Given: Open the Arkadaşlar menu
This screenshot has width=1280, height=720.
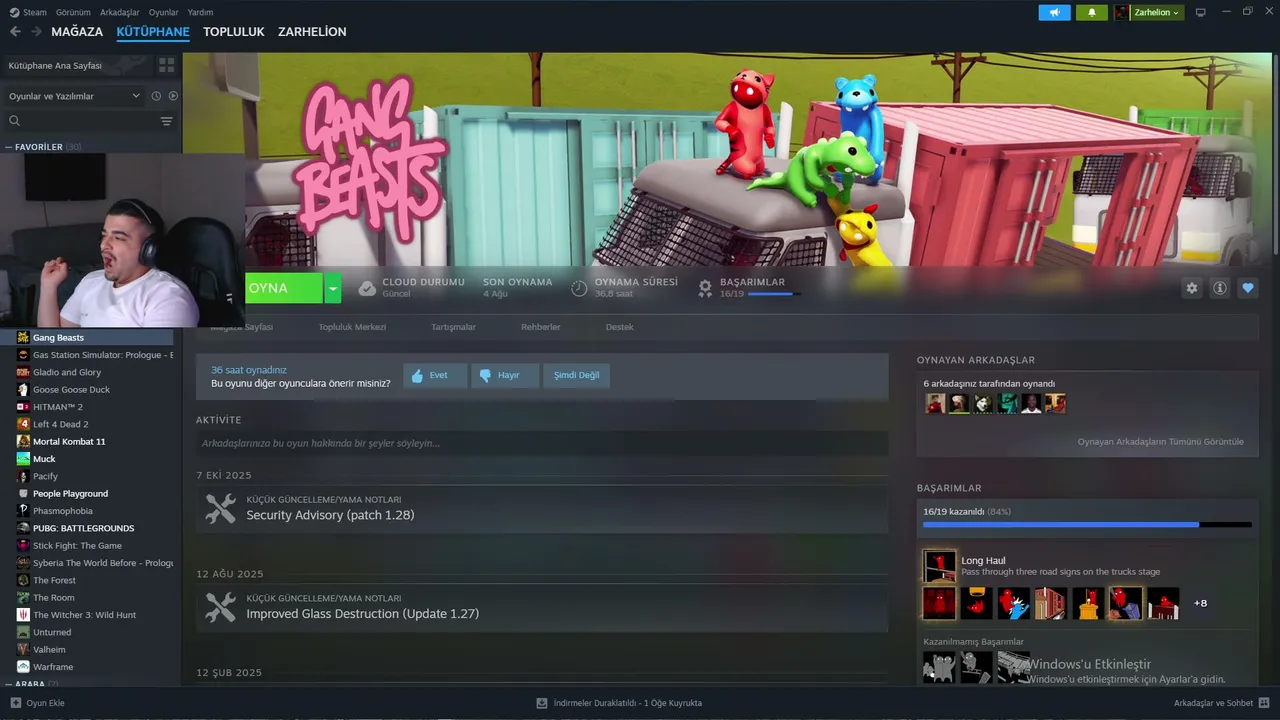Looking at the screenshot, I should pos(120,12).
